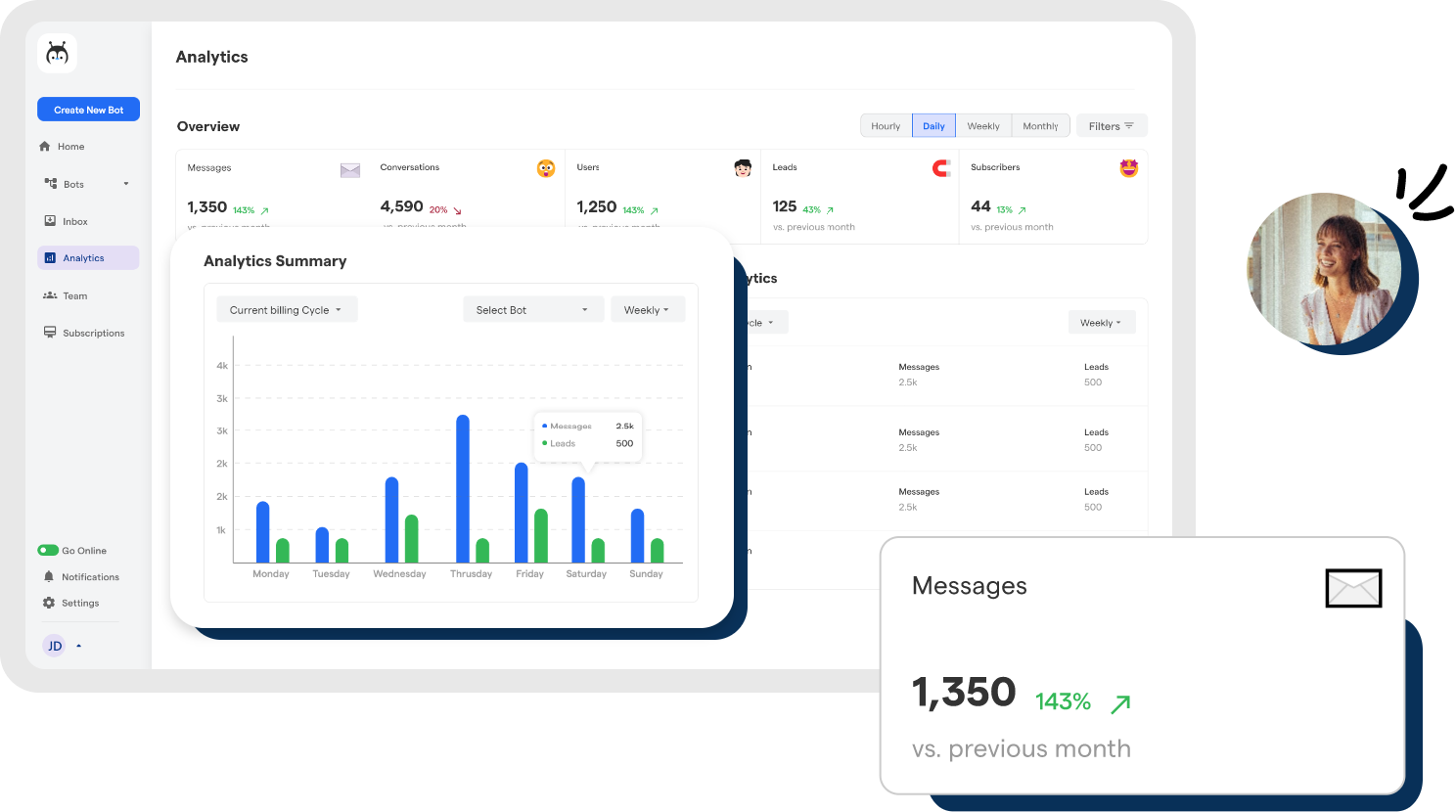Open the Inbox from the sidebar
The image size is (1456, 812).
point(50,221)
